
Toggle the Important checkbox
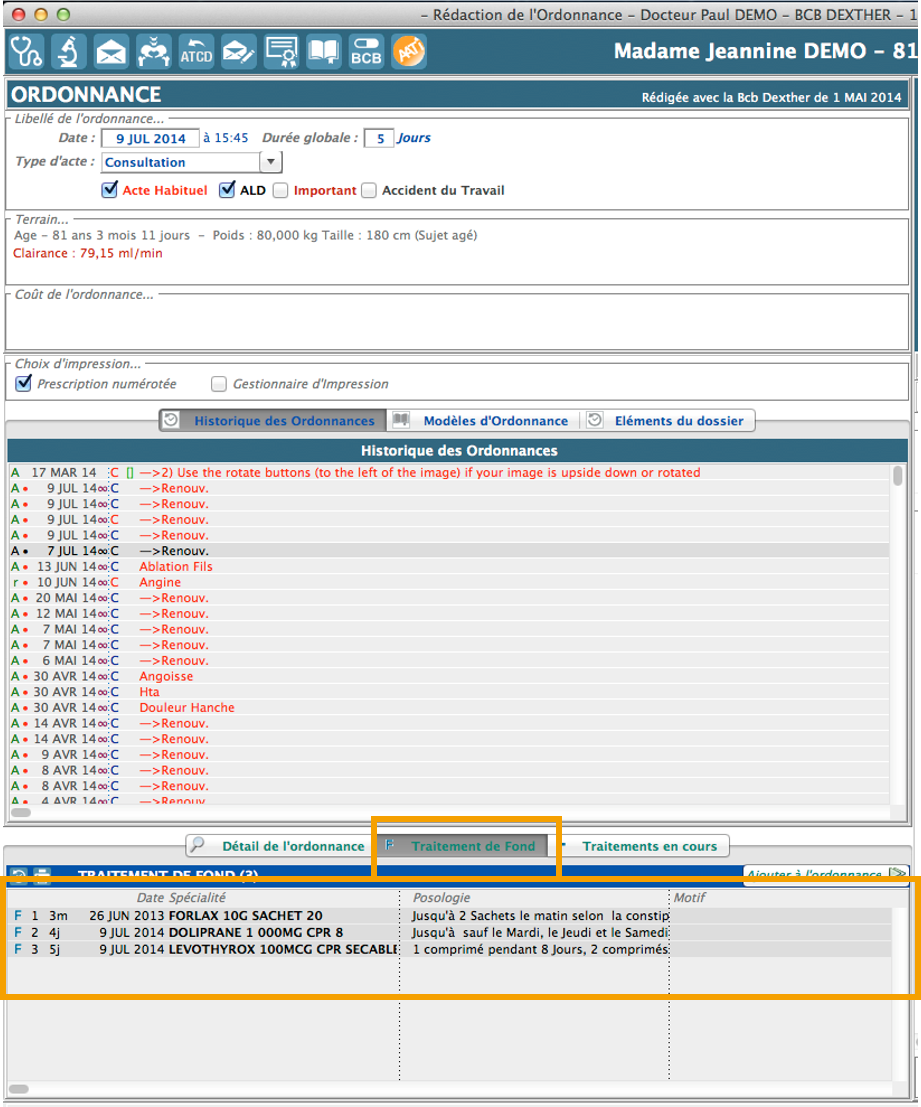coord(281,190)
